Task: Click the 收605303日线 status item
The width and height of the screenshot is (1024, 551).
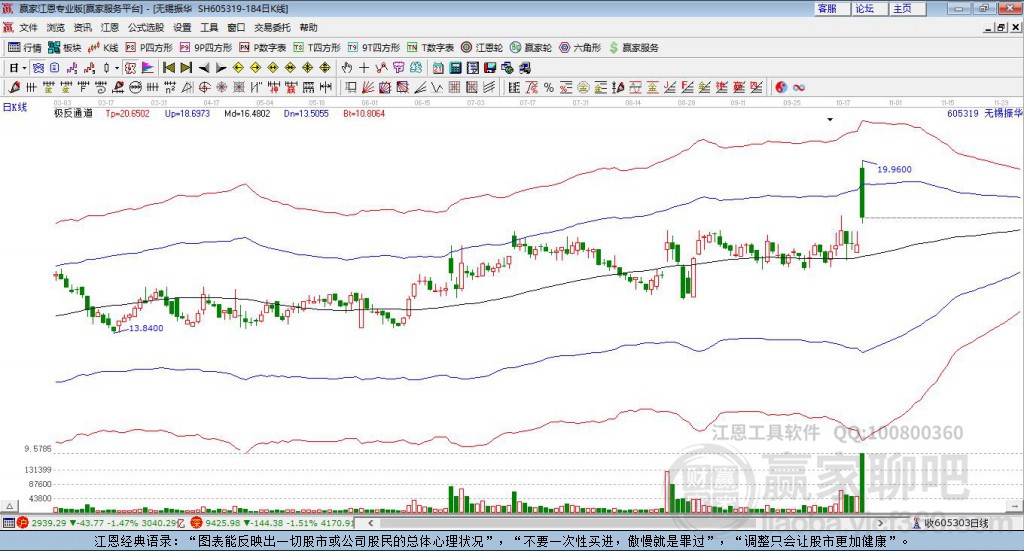Action: 950,523
